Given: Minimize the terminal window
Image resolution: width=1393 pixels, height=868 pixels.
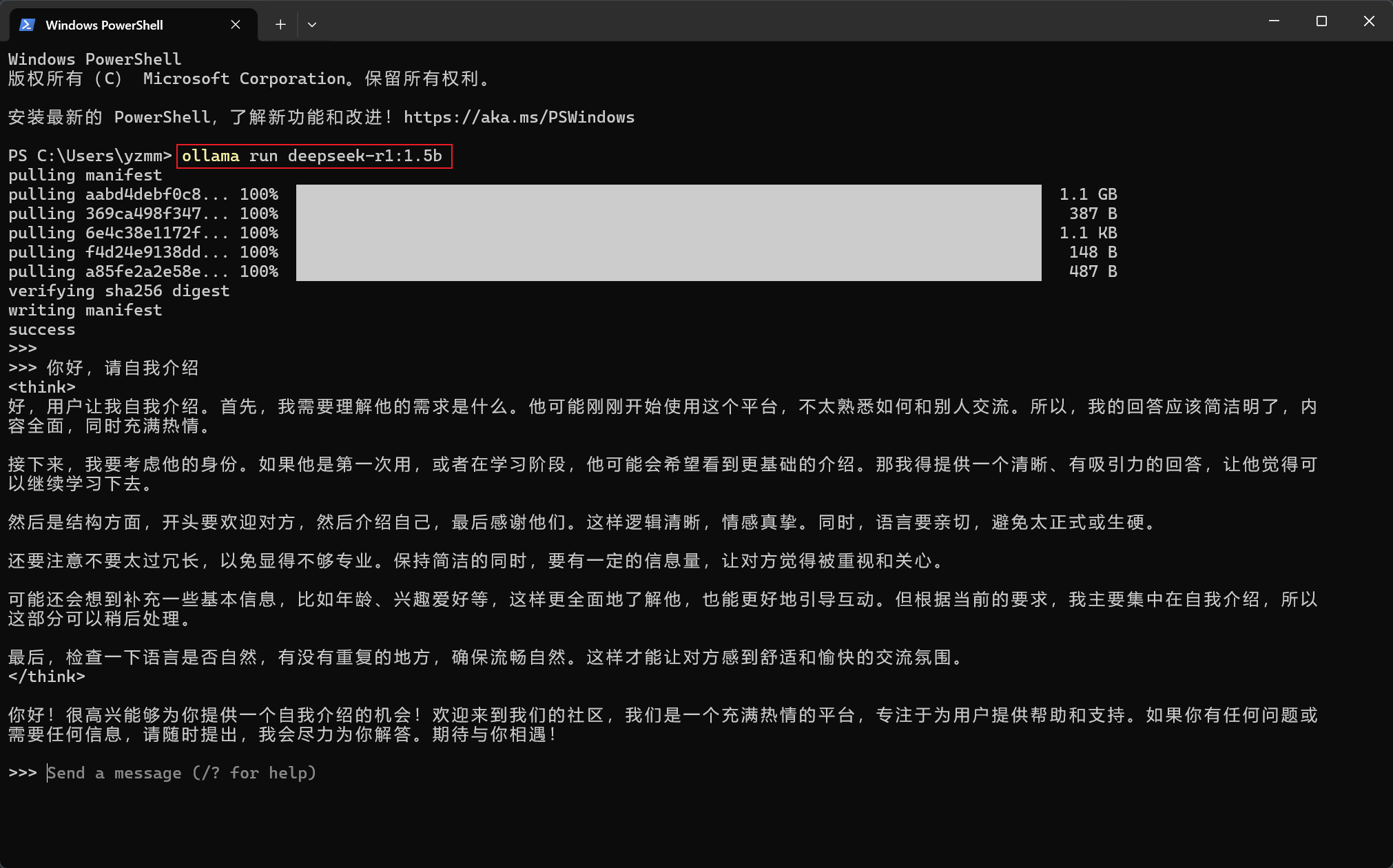Looking at the screenshot, I should click(1274, 21).
